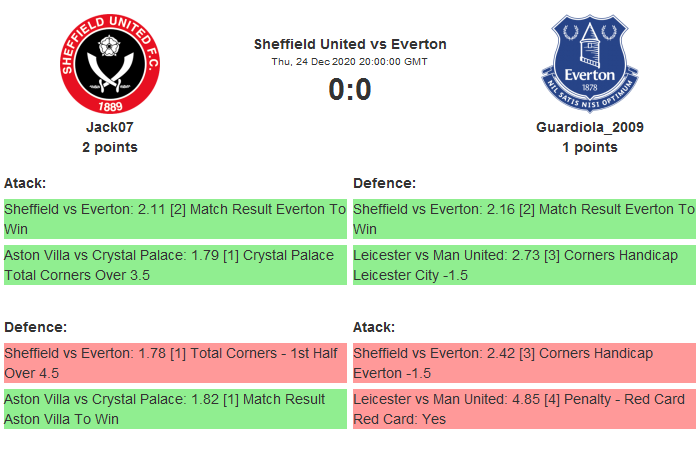Click the match date Thu, 24 Dec 2020
This screenshot has width=700, height=460.
(x=350, y=61)
